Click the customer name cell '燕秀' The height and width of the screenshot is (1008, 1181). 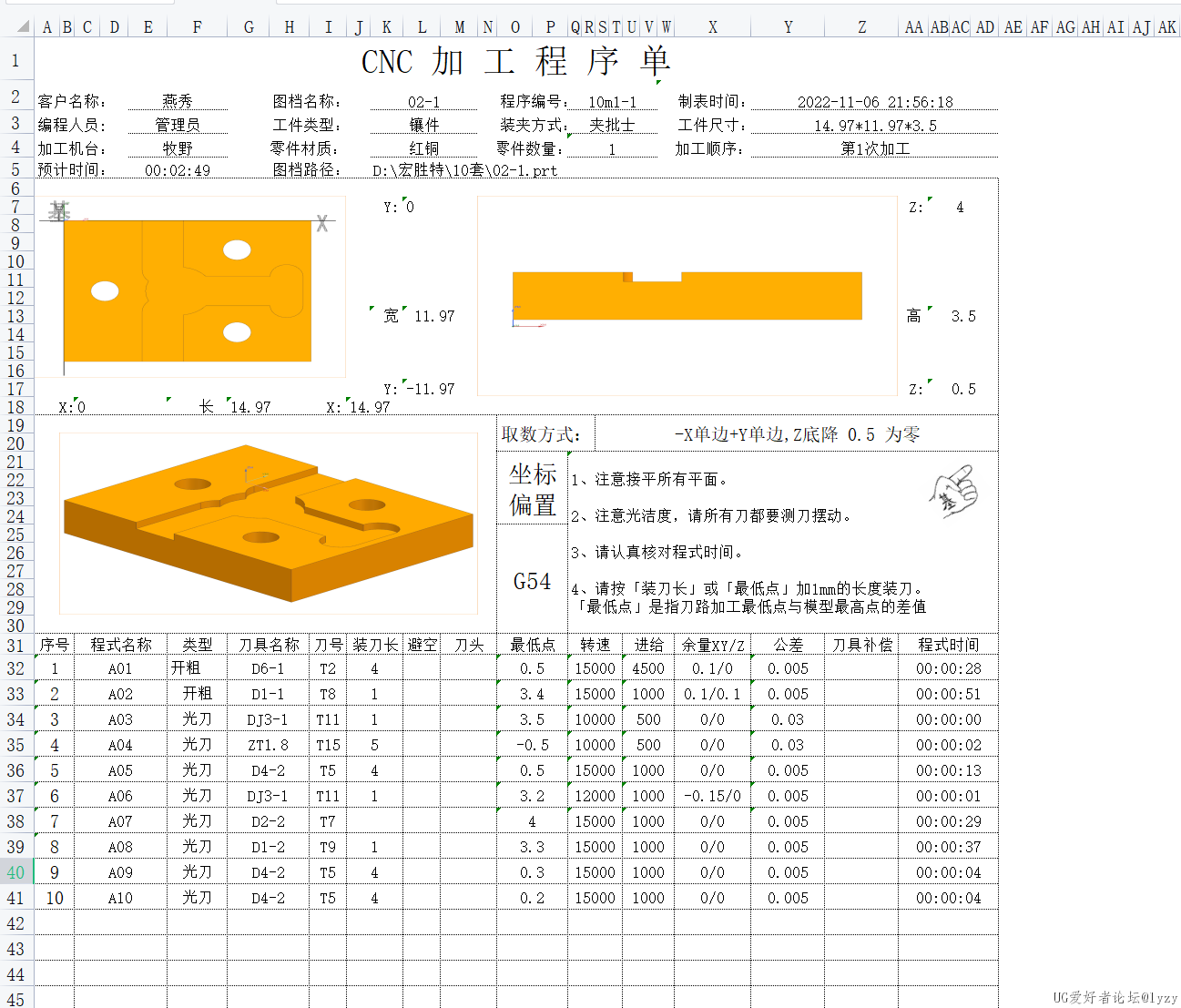tap(178, 101)
